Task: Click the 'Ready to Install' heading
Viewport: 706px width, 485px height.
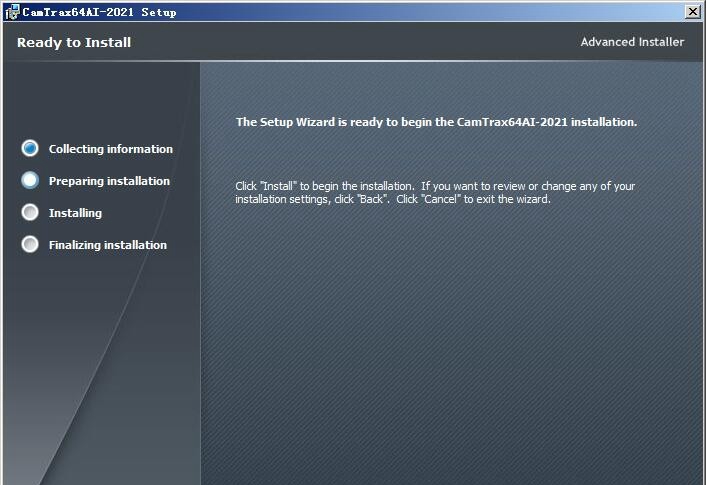Action: pos(74,42)
